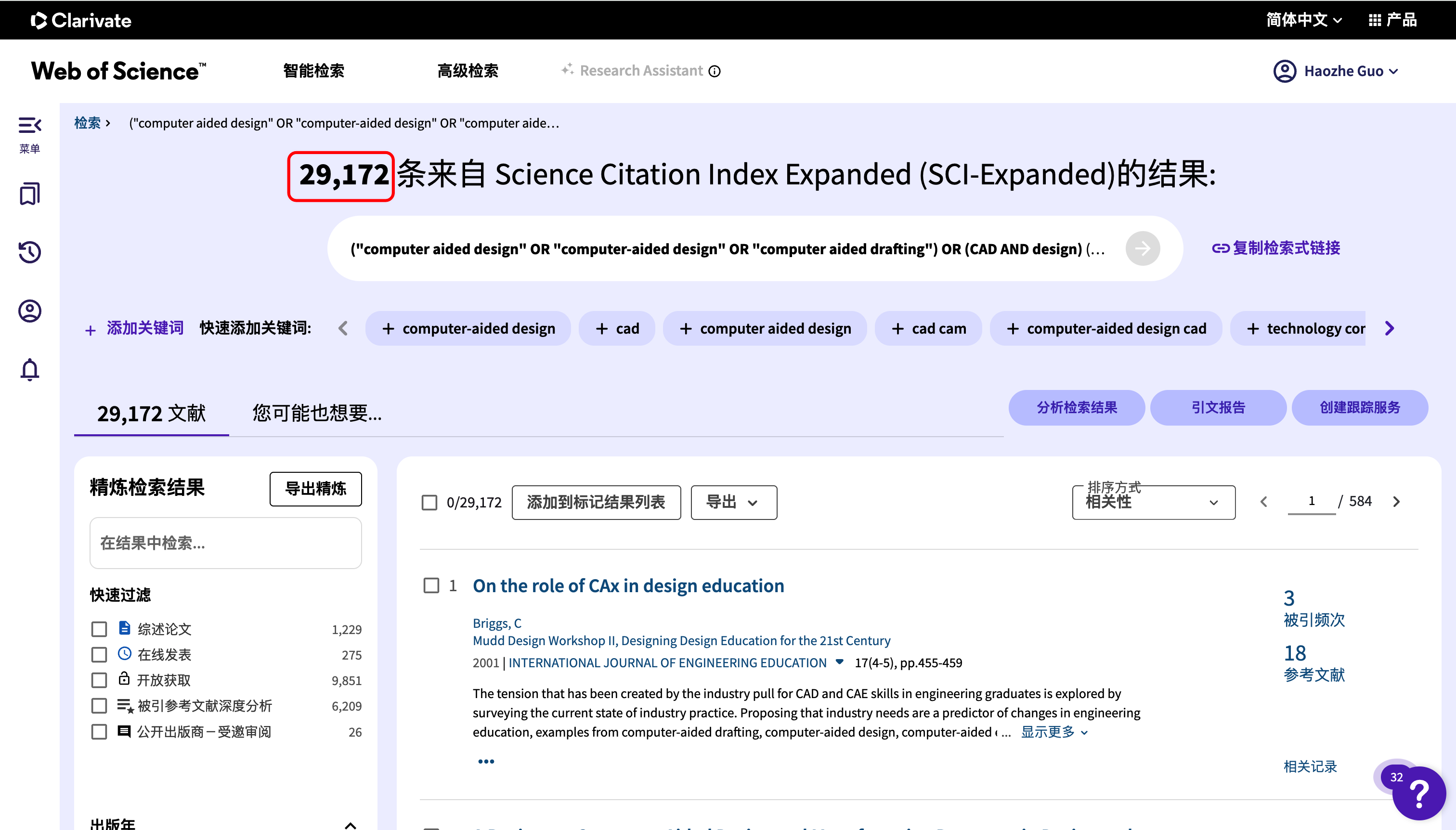Open the 高级检索 advanced search menu
The height and width of the screenshot is (830, 1456).
point(468,71)
